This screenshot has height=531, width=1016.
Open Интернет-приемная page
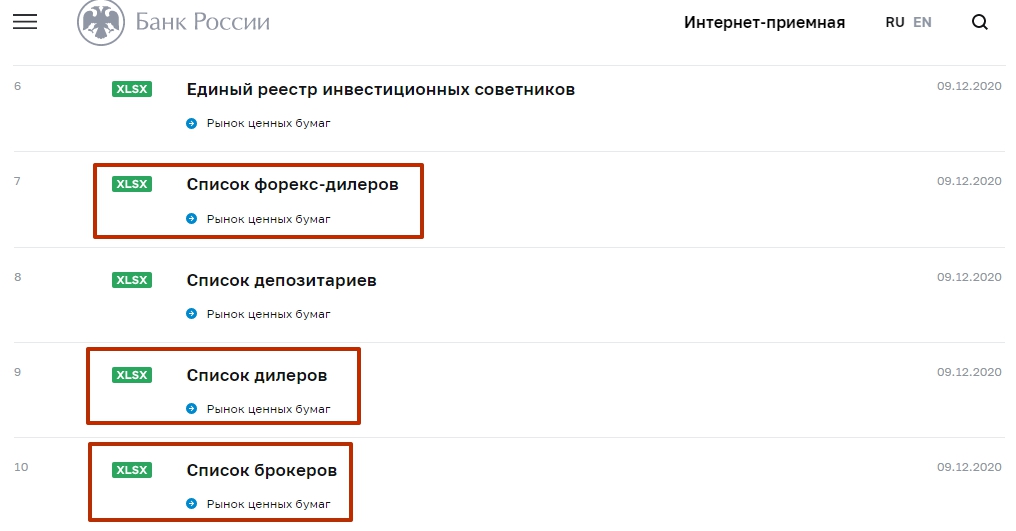click(764, 22)
